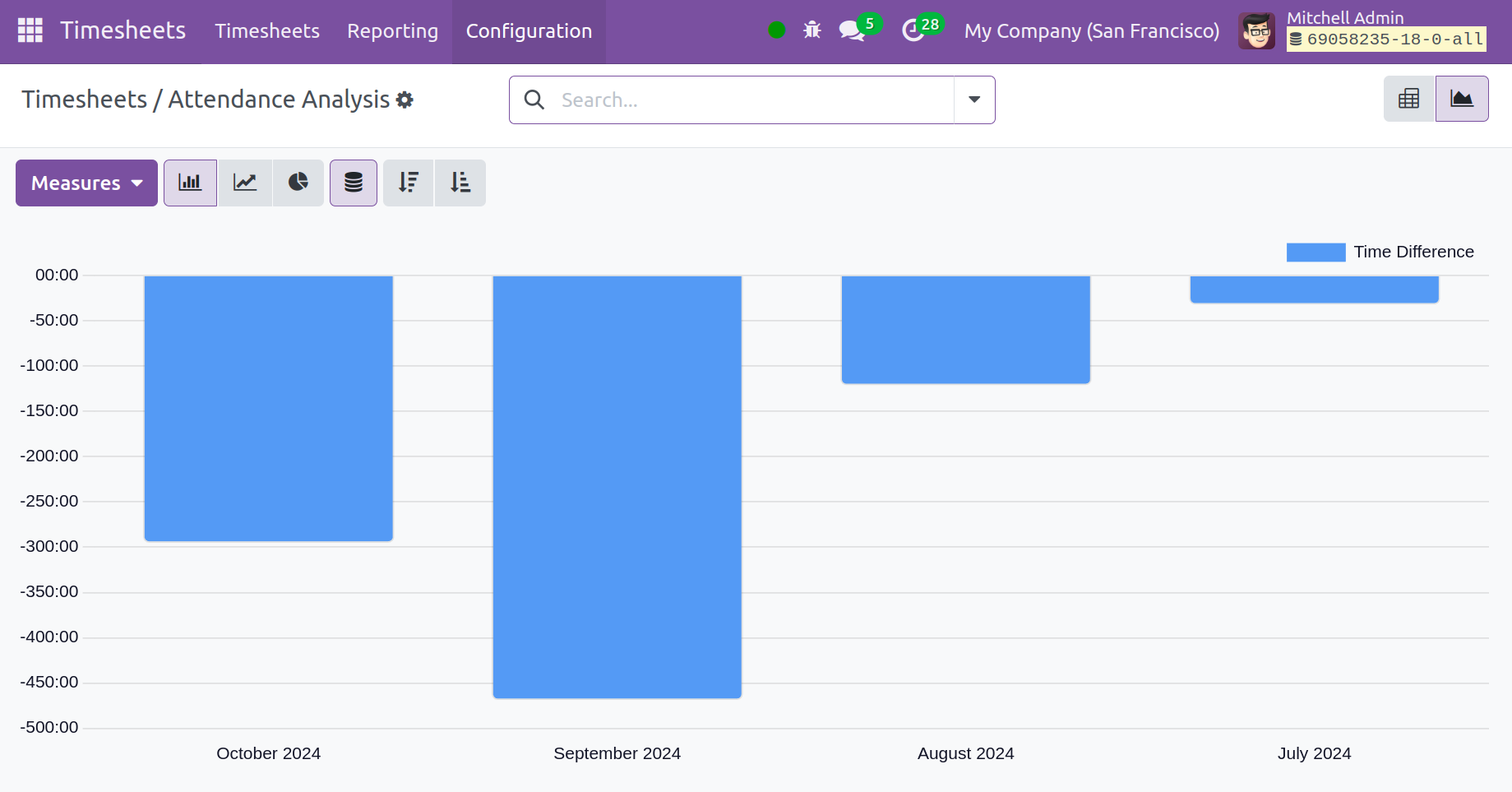This screenshot has height=792, width=1512.
Task: Switch company My Company (San Francisco)
Action: 1092,30
